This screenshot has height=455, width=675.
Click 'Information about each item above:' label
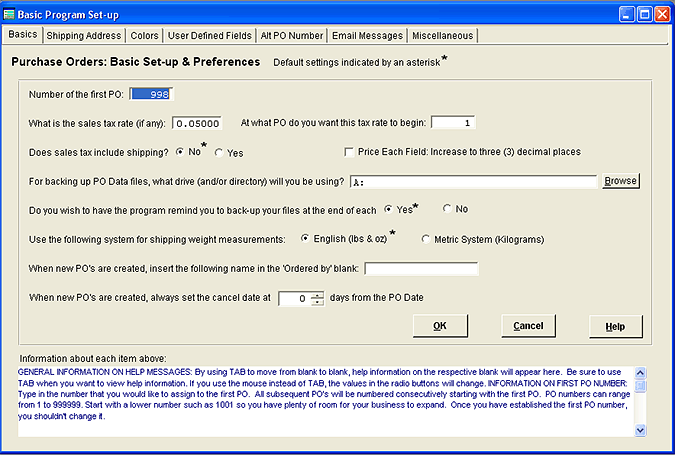93,359
